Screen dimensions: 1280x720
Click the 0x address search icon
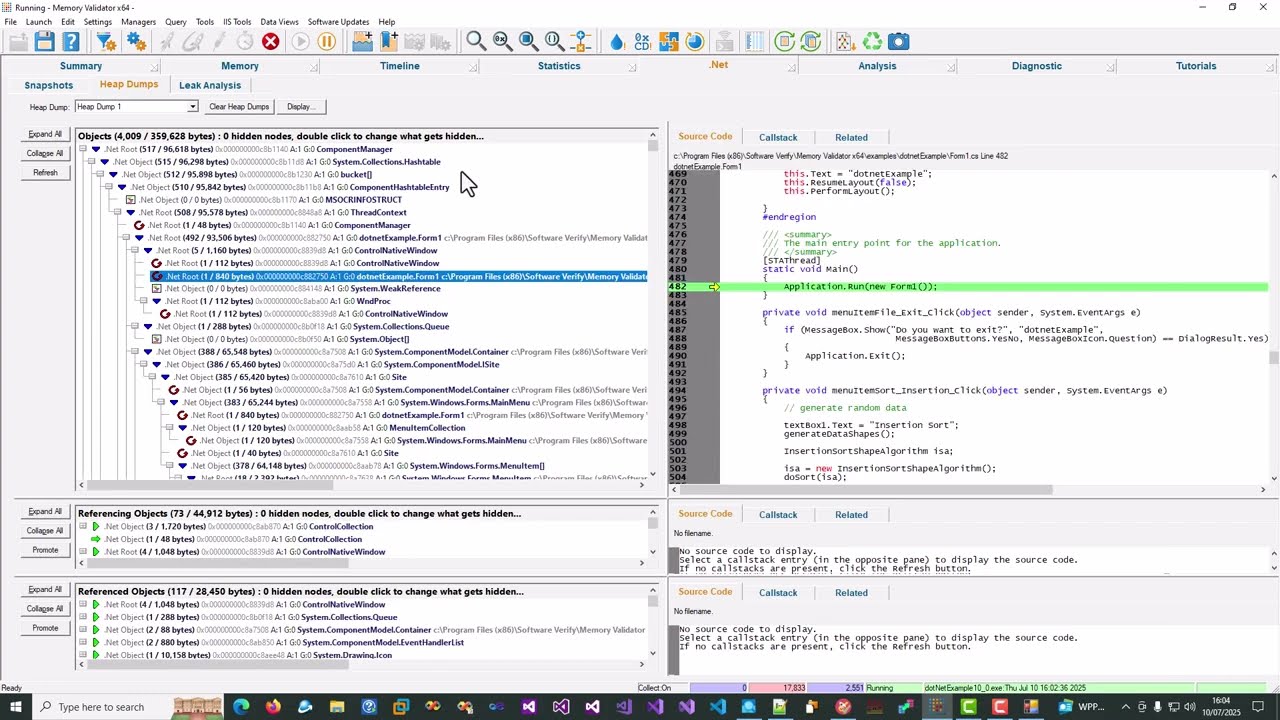[x=502, y=41]
